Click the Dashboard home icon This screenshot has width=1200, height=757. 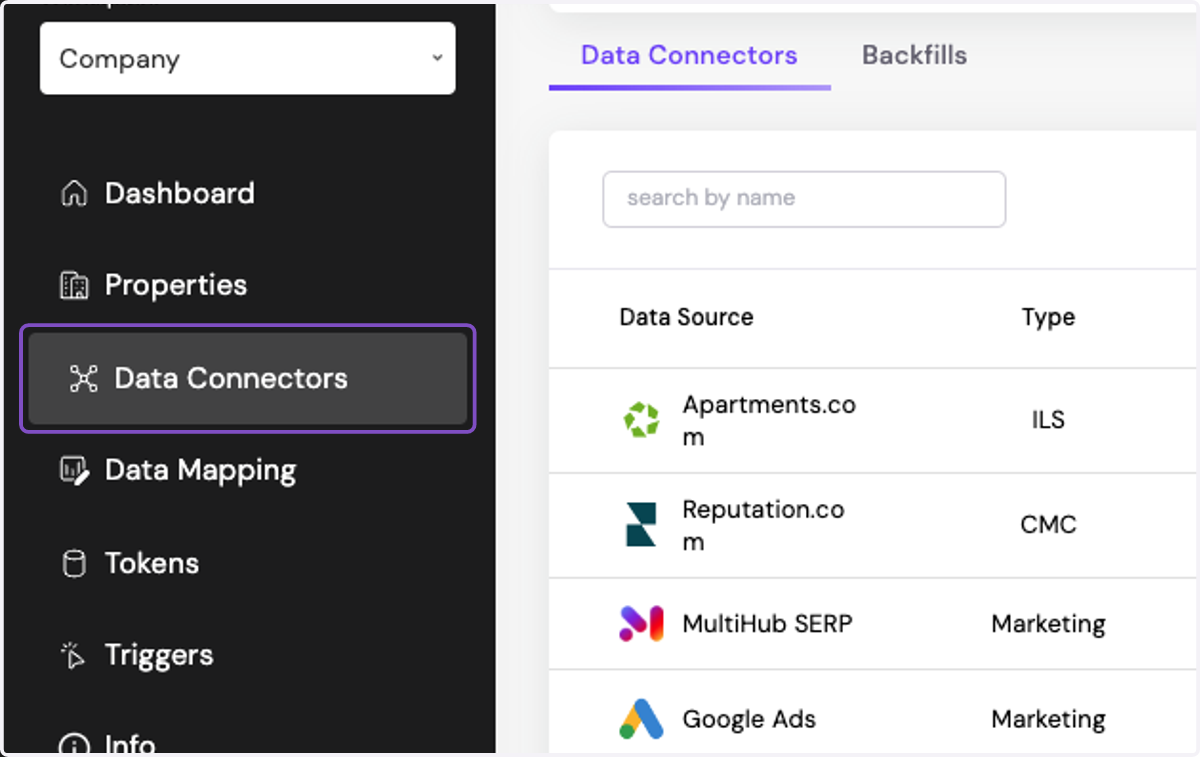point(74,193)
